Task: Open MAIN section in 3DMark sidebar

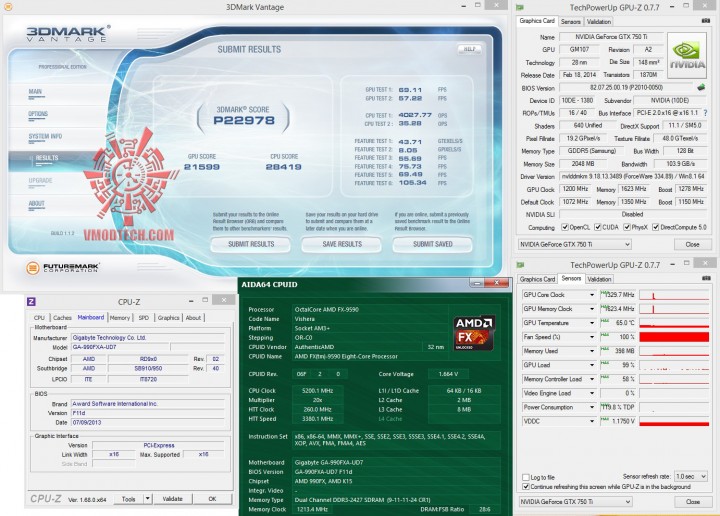Action: 35,93
